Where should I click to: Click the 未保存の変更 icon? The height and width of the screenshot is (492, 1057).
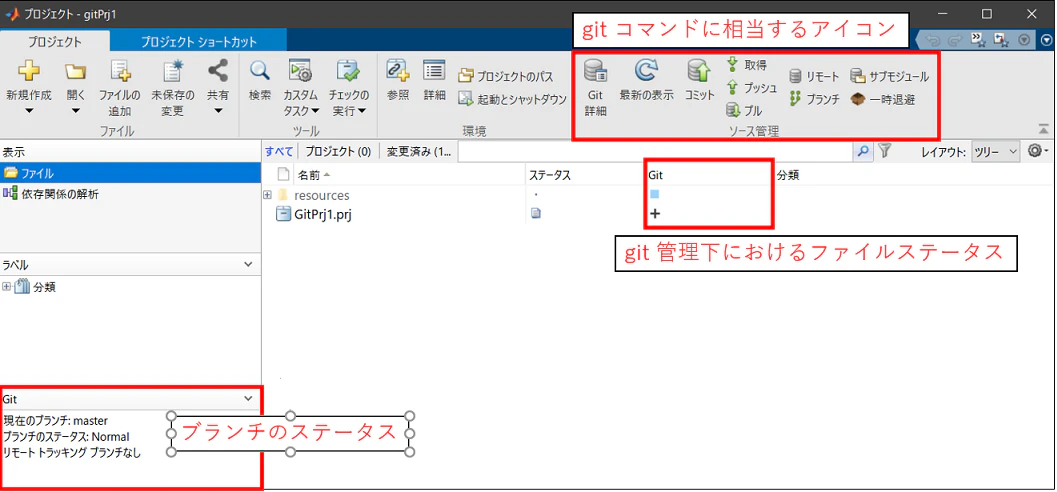pyautogui.click(x=173, y=71)
